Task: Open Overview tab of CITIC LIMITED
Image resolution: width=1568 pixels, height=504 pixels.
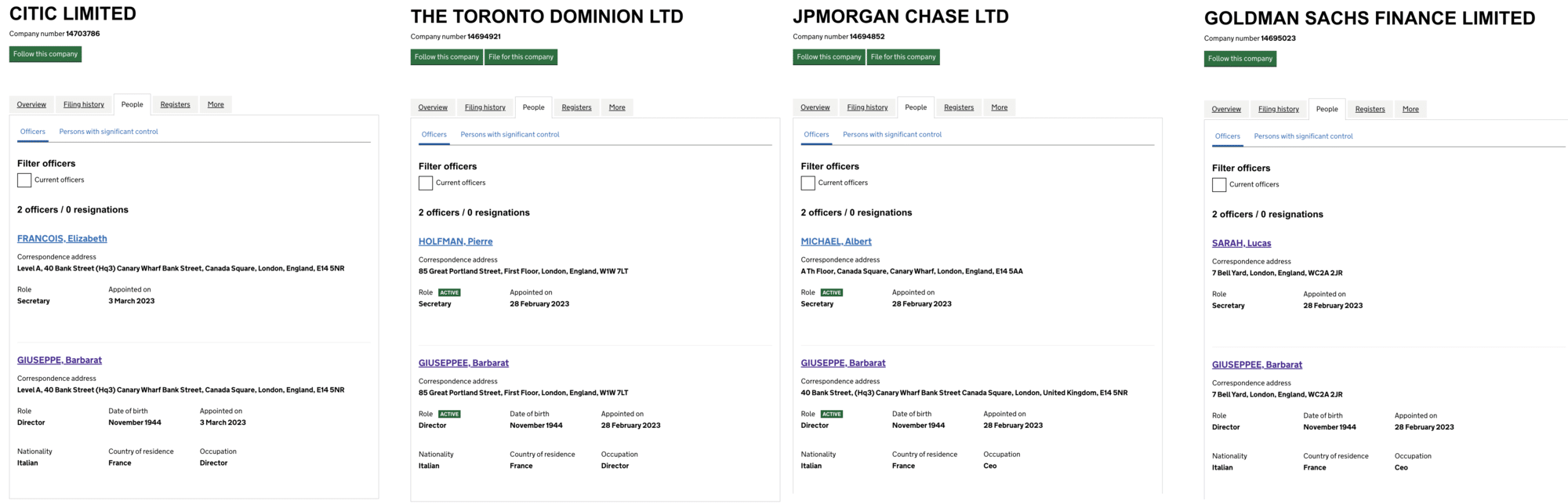Action: 31,104
